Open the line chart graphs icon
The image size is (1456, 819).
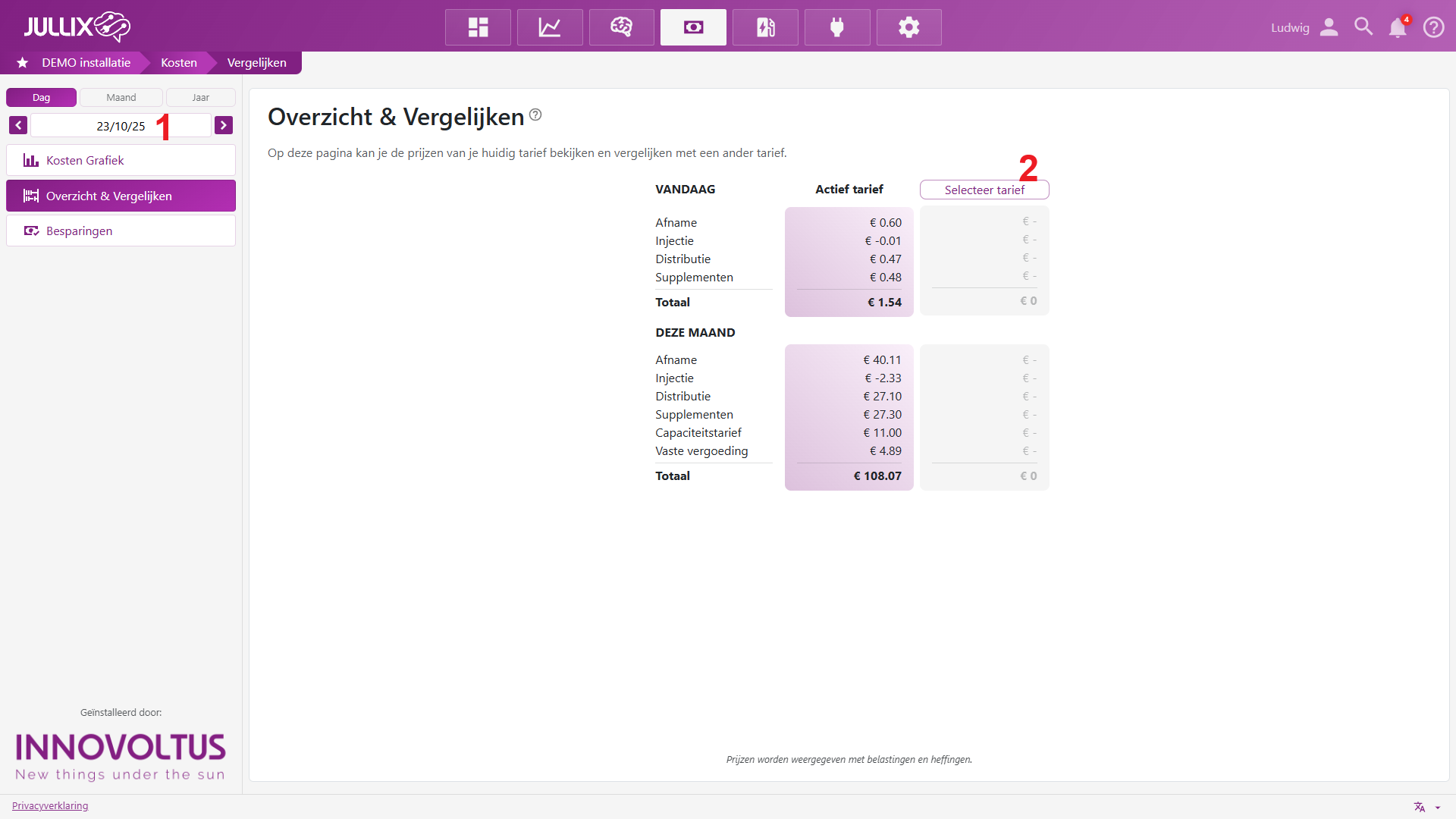point(550,27)
